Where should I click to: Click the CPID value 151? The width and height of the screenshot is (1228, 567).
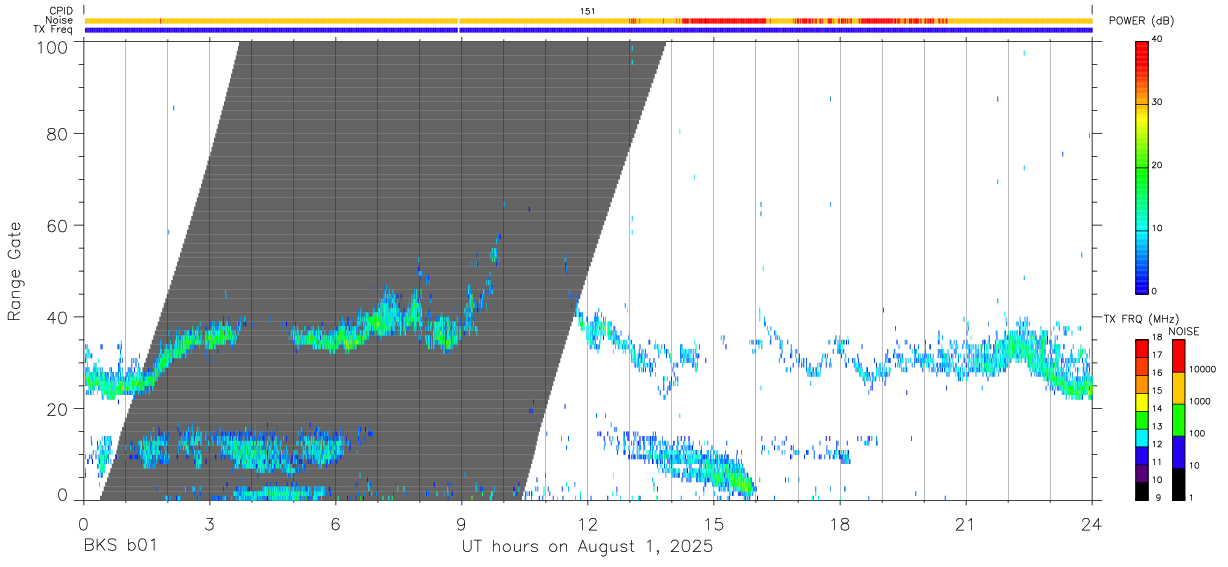(588, 11)
